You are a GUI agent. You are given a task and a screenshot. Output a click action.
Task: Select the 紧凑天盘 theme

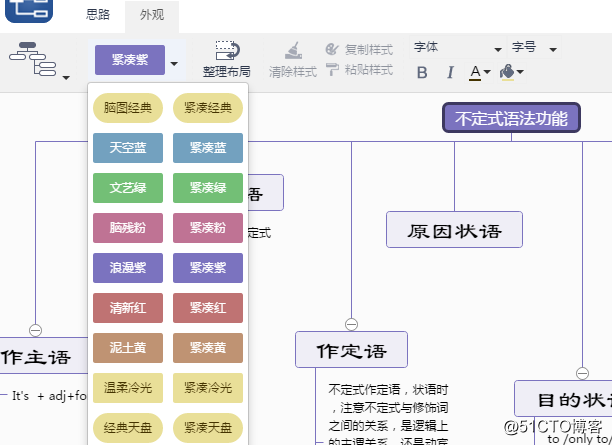coord(208,428)
